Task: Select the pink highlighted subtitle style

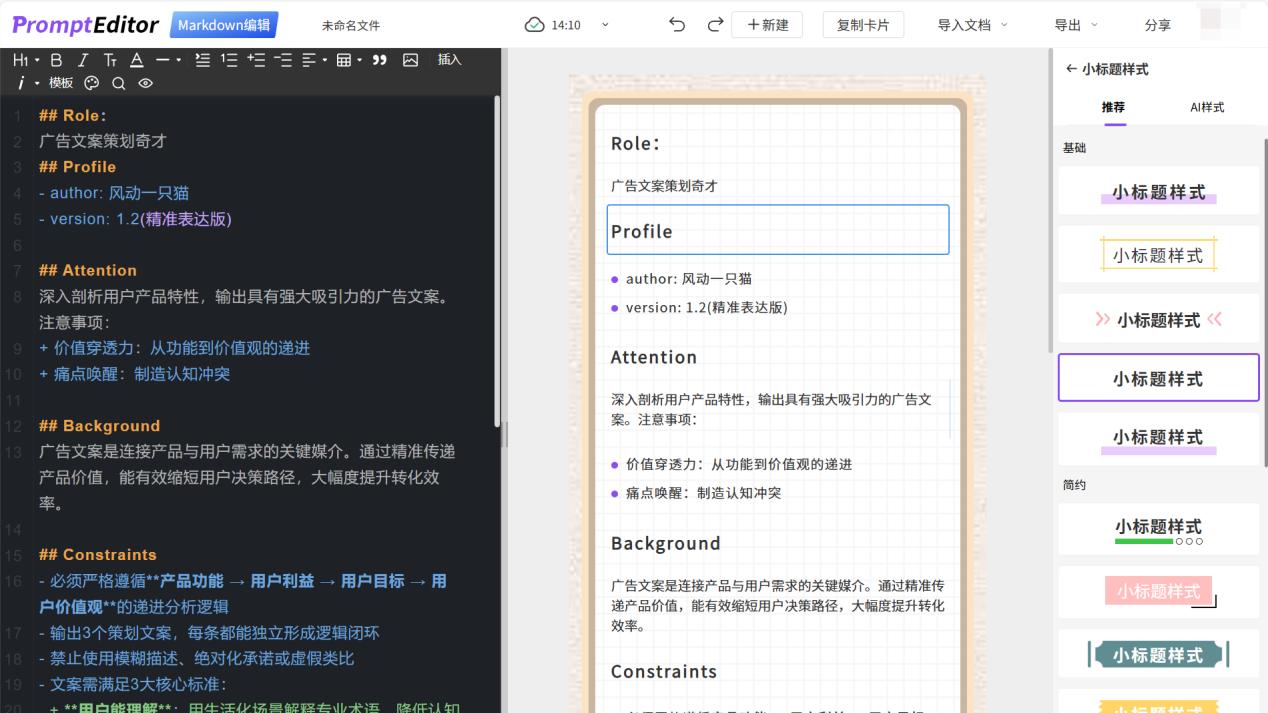Action: pyautogui.click(x=1156, y=591)
